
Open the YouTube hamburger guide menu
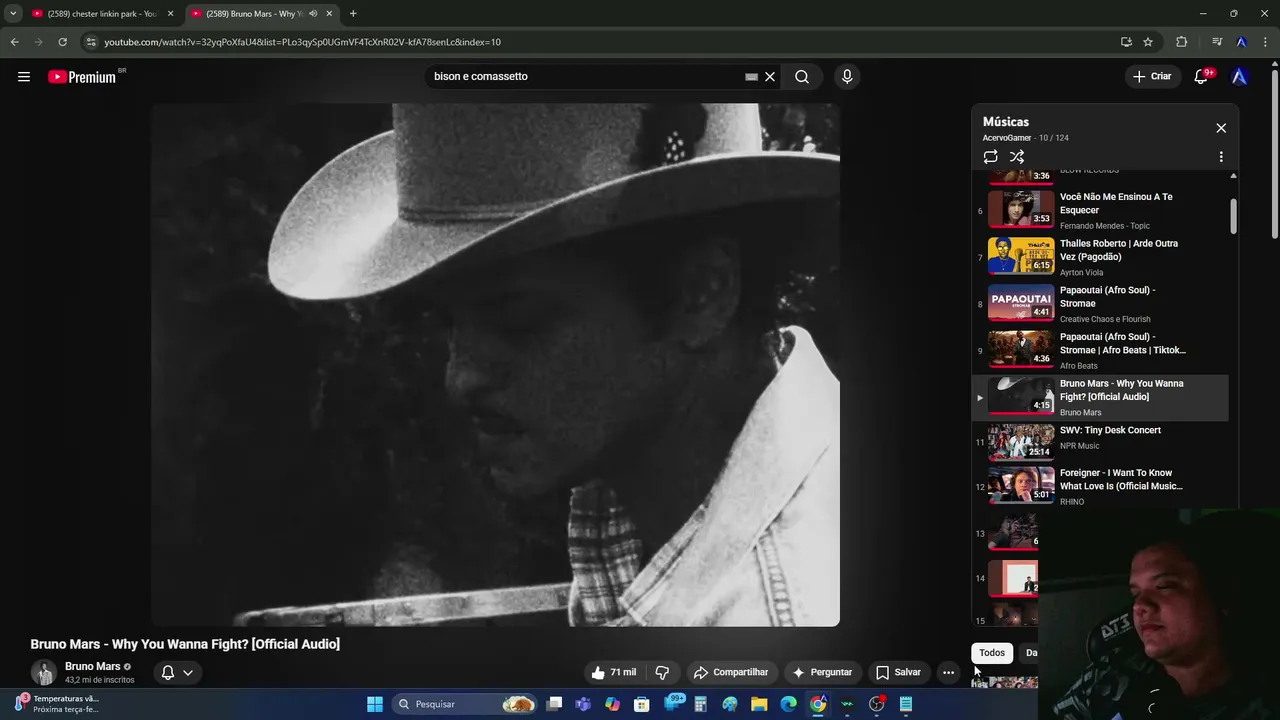coord(24,76)
